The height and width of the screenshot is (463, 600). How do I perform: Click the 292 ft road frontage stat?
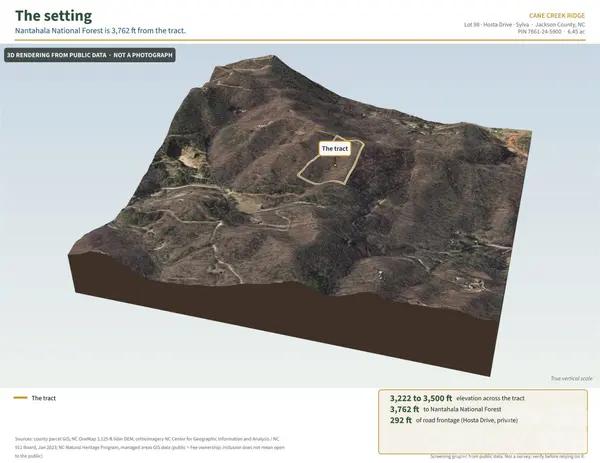coord(454,420)
